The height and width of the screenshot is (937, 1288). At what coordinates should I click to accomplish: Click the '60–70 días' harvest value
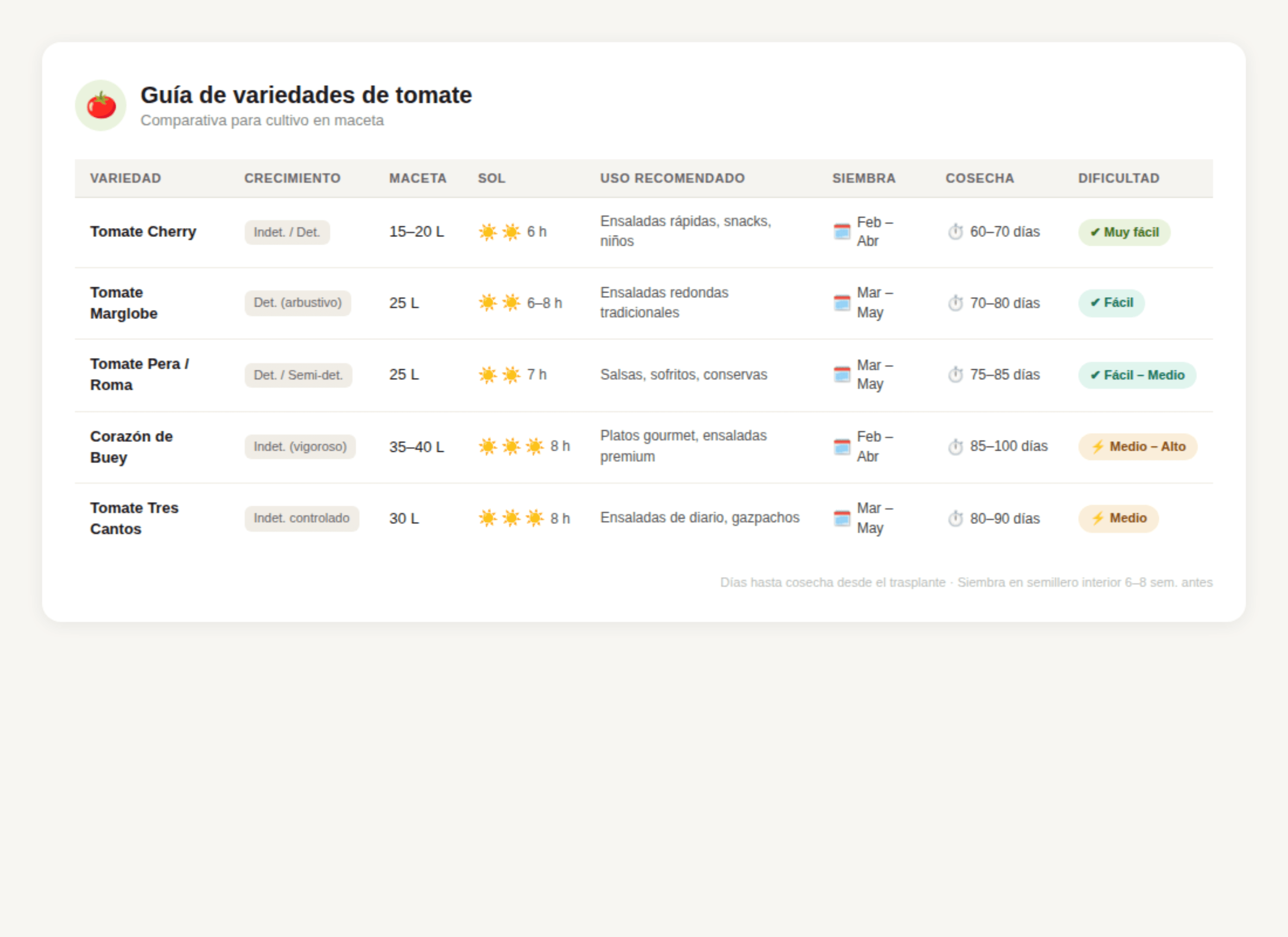click(x=1005, y=232)
